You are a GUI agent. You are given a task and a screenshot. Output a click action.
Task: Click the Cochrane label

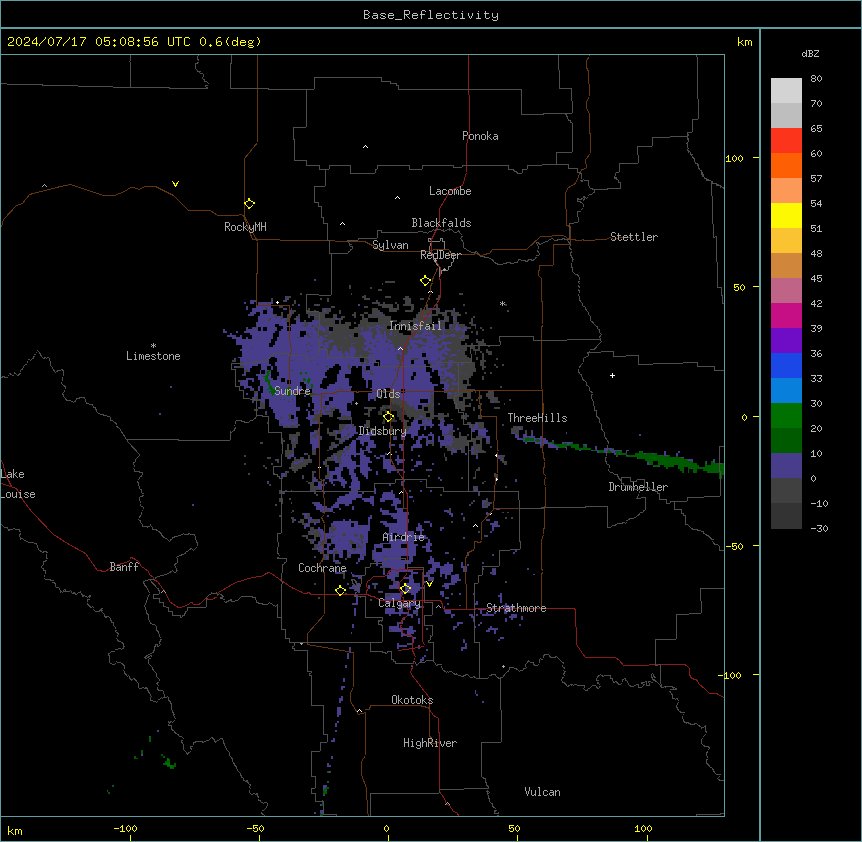click(322, 568)
